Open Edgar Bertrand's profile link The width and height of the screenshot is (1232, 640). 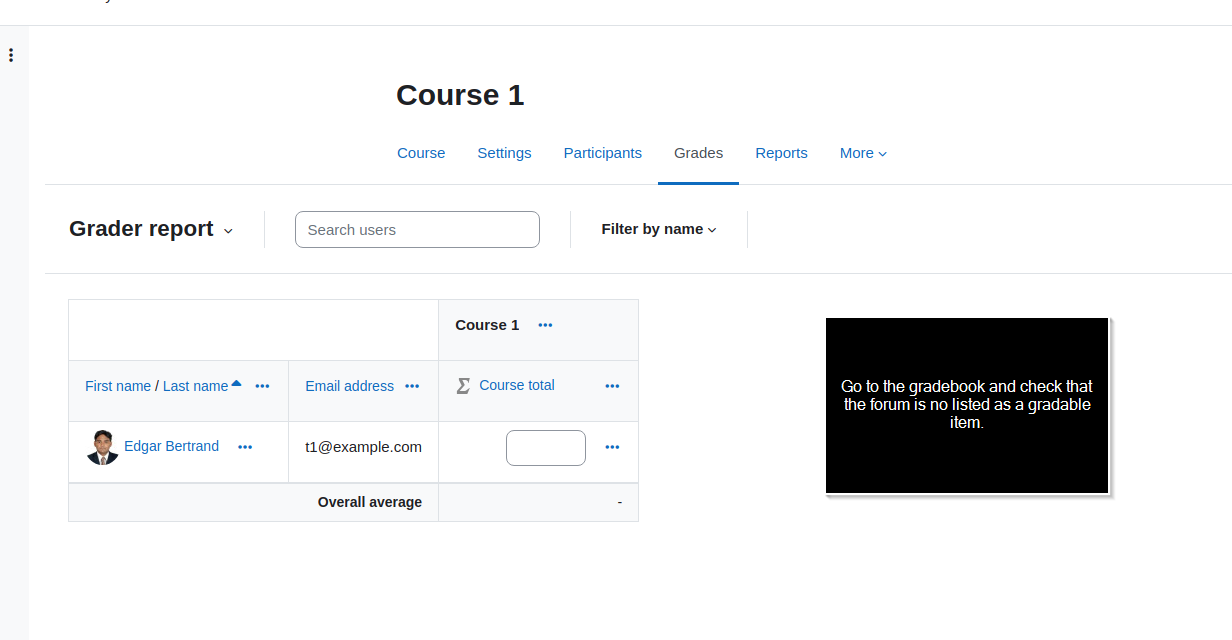click(x=171, y=446)
